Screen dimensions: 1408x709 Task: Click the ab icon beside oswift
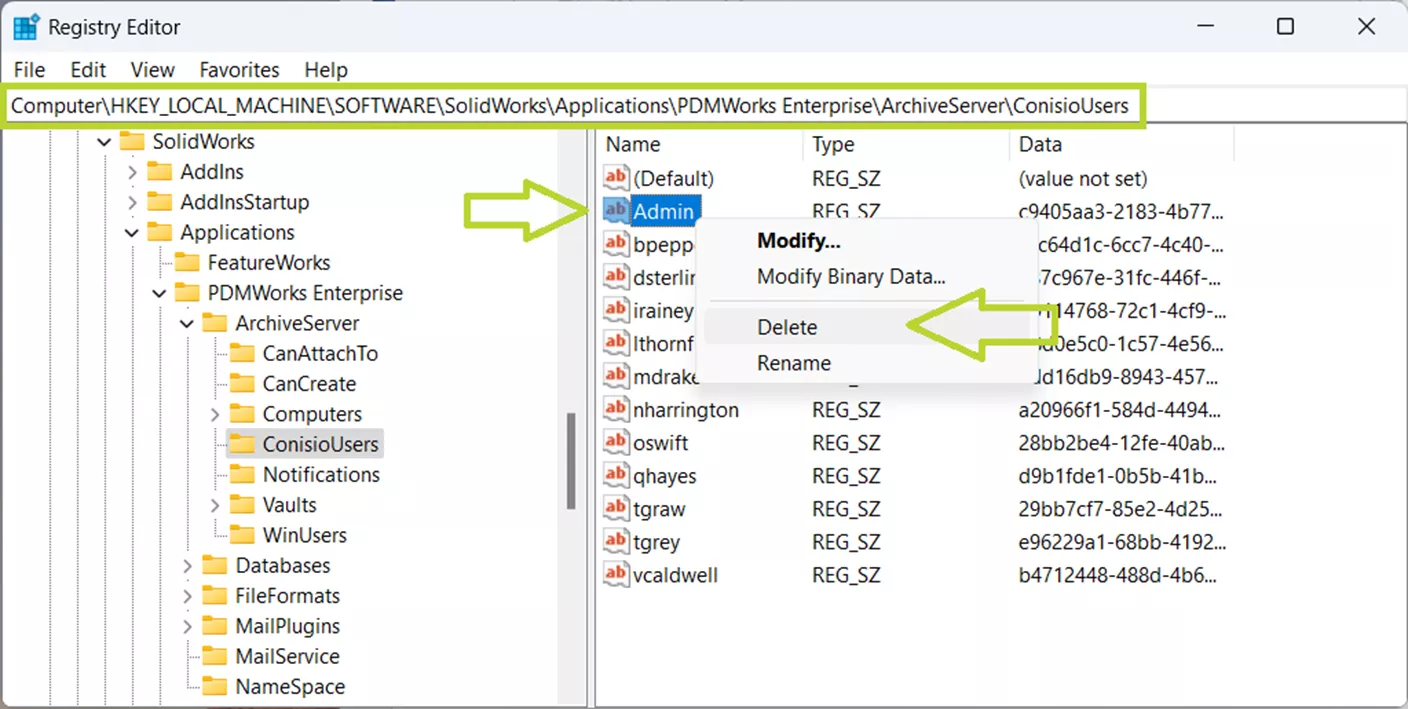tap(616, 442)
